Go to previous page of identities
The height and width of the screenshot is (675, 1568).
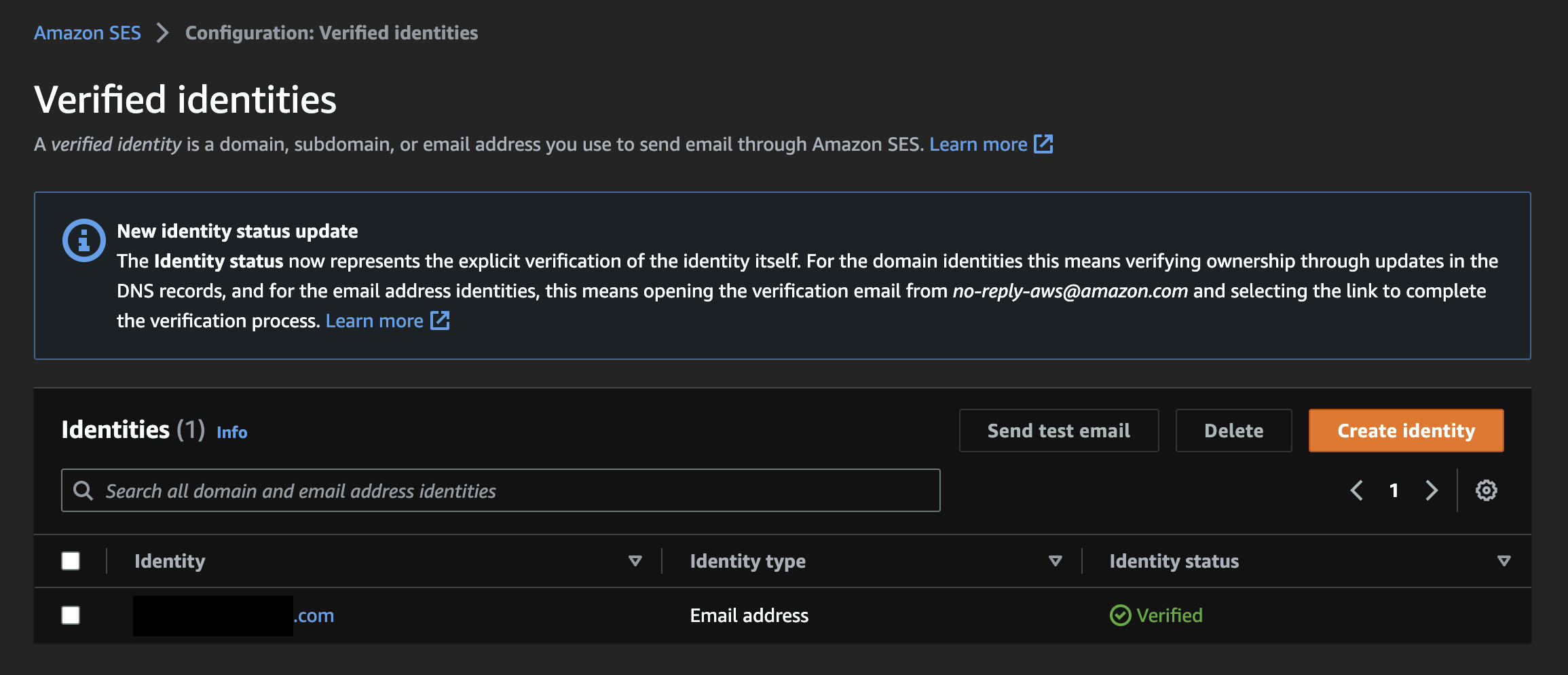point(1357,490)
